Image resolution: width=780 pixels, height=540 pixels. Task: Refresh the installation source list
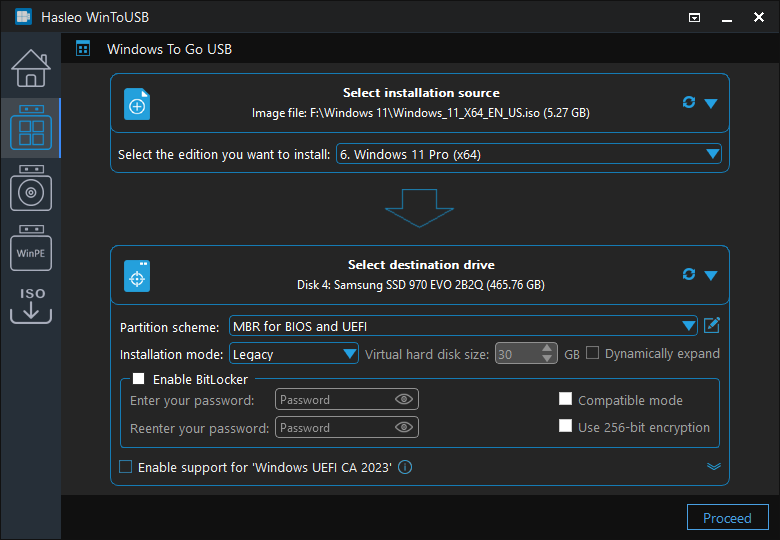click(688, 102)
